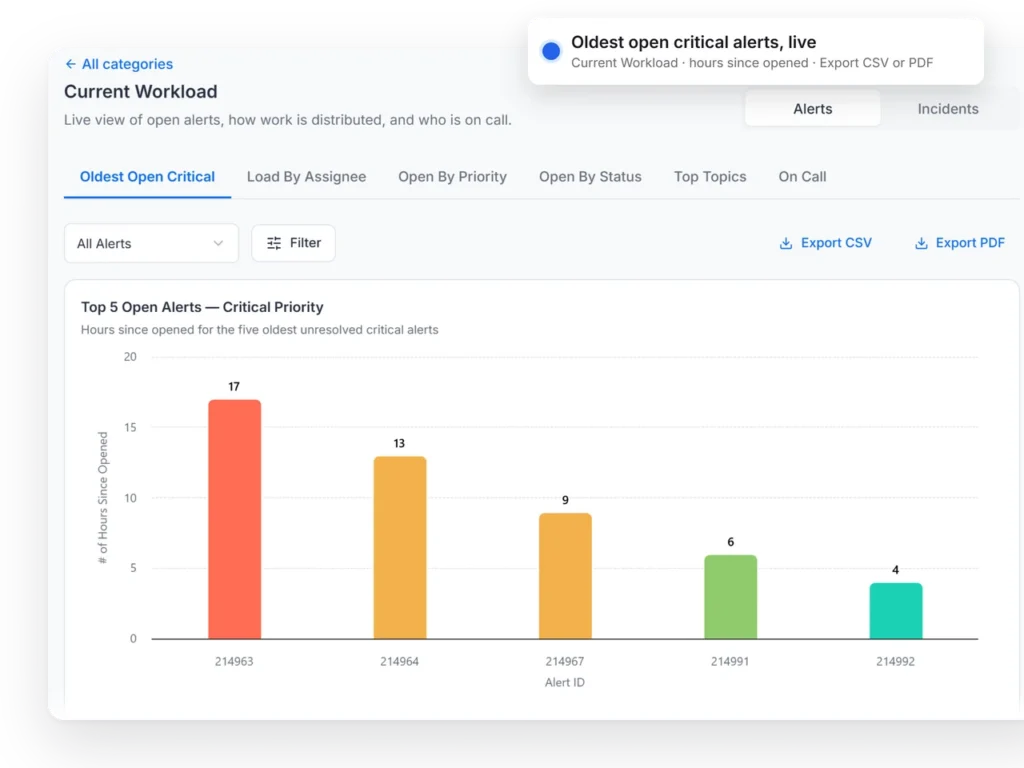The height and width of the screenshot is (768, 1024).
Task: Click the value label 13 above the bar
Action: click(x=399, y=443)
